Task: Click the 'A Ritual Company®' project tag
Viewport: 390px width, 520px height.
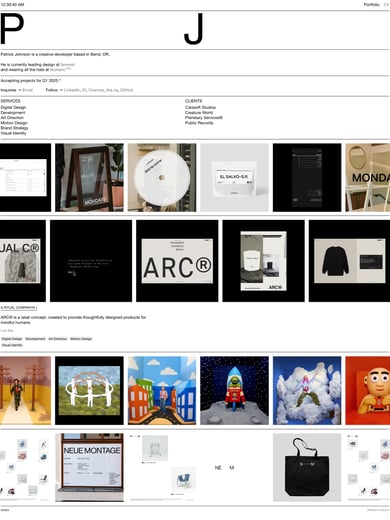Action: tap(18, 308)
